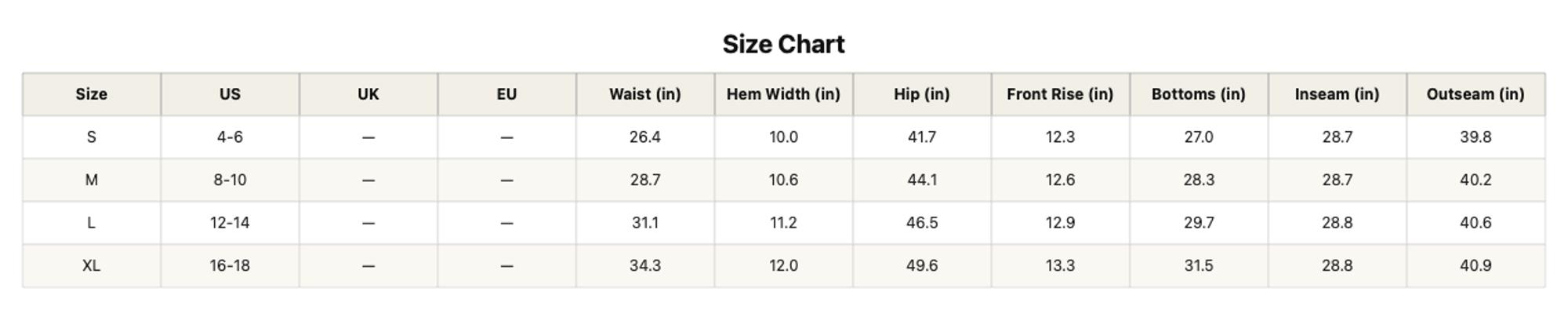
Task: Click the Size Chart title
Action: [783, 44]
